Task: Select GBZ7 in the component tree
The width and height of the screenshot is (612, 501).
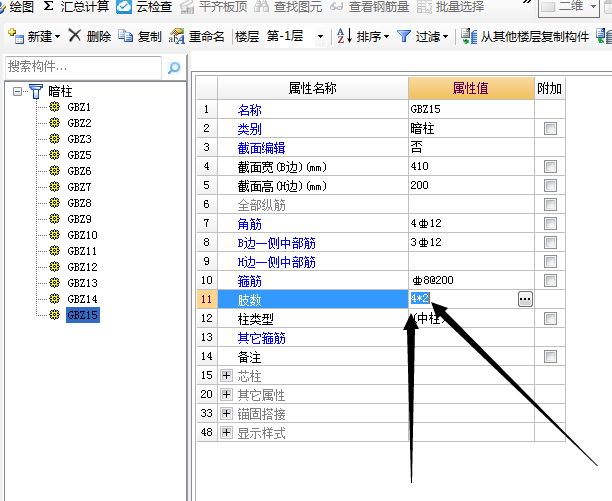Action: (79, 187)
